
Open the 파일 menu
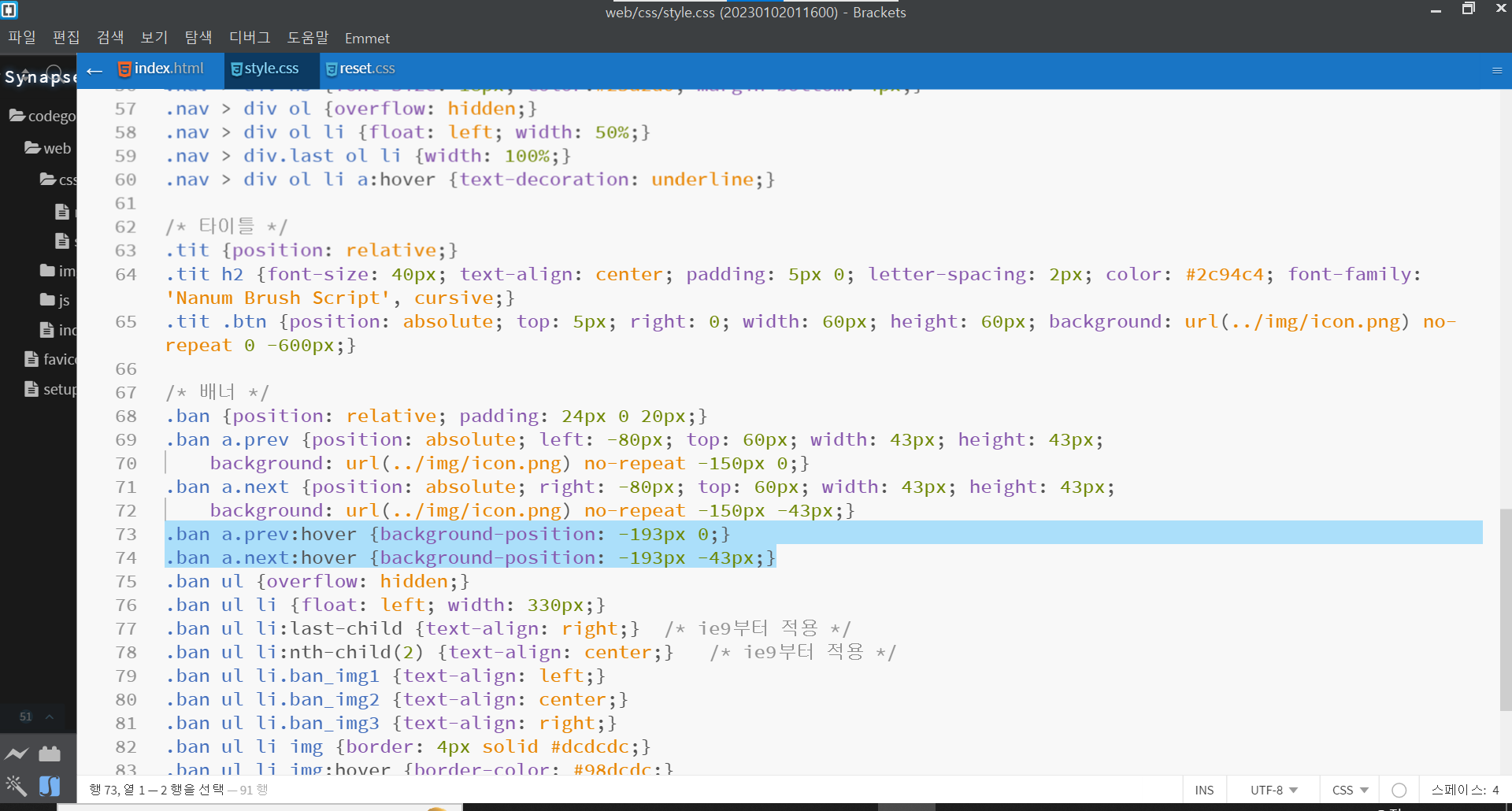pos(22,38)
